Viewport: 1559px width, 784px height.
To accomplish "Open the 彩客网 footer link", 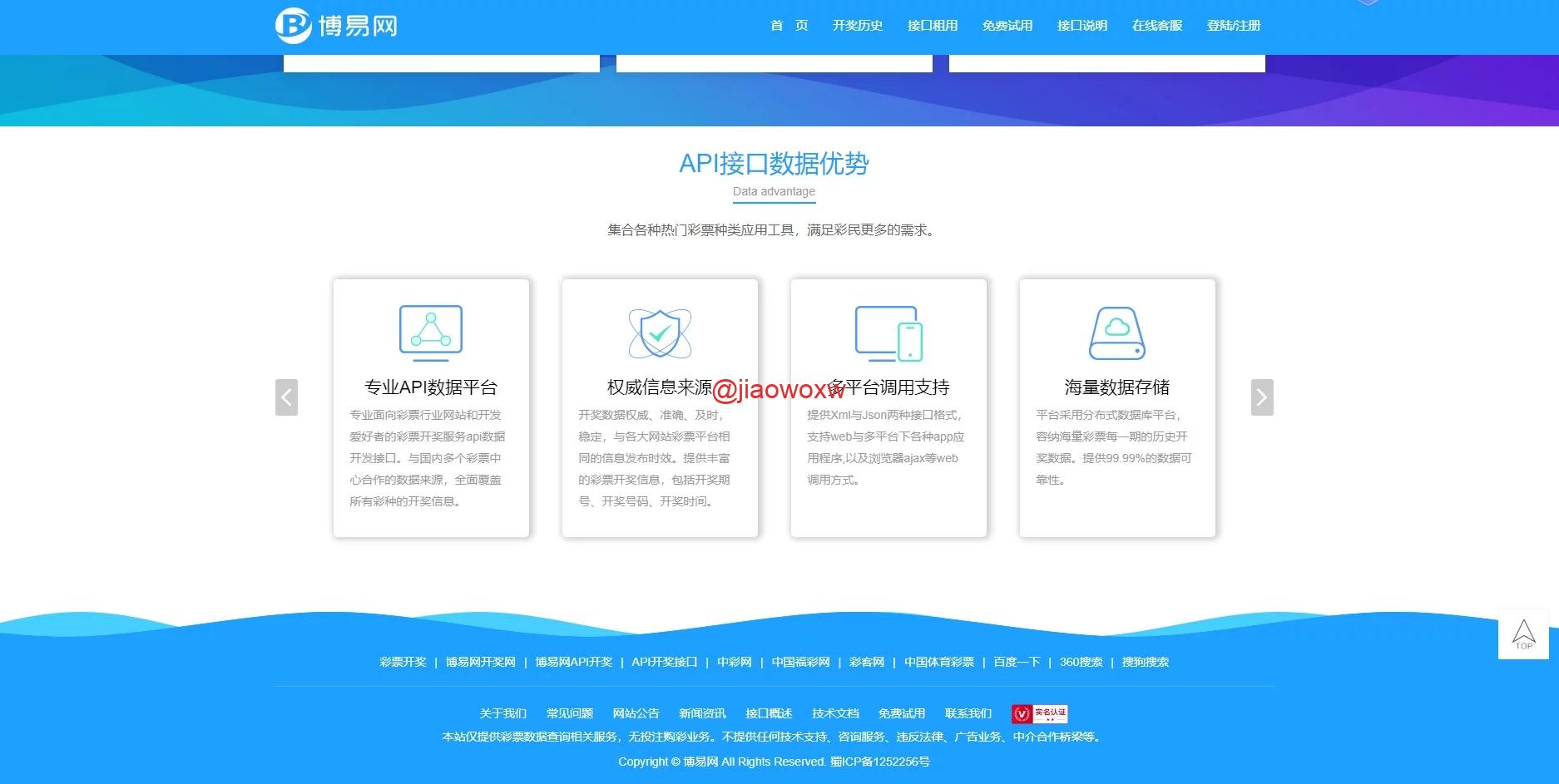I will (867, 662).
